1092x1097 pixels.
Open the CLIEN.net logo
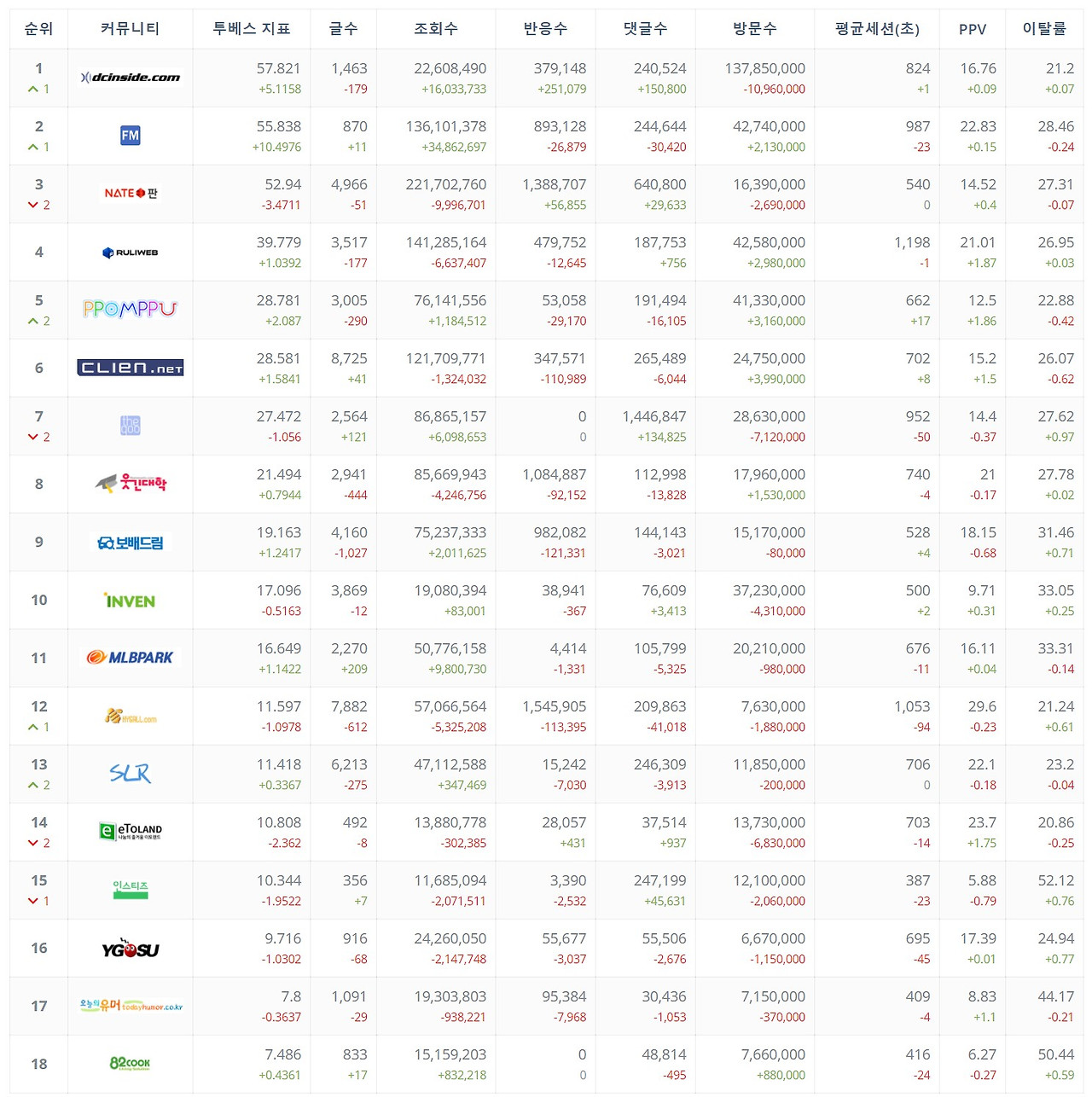tap(131, 368)
